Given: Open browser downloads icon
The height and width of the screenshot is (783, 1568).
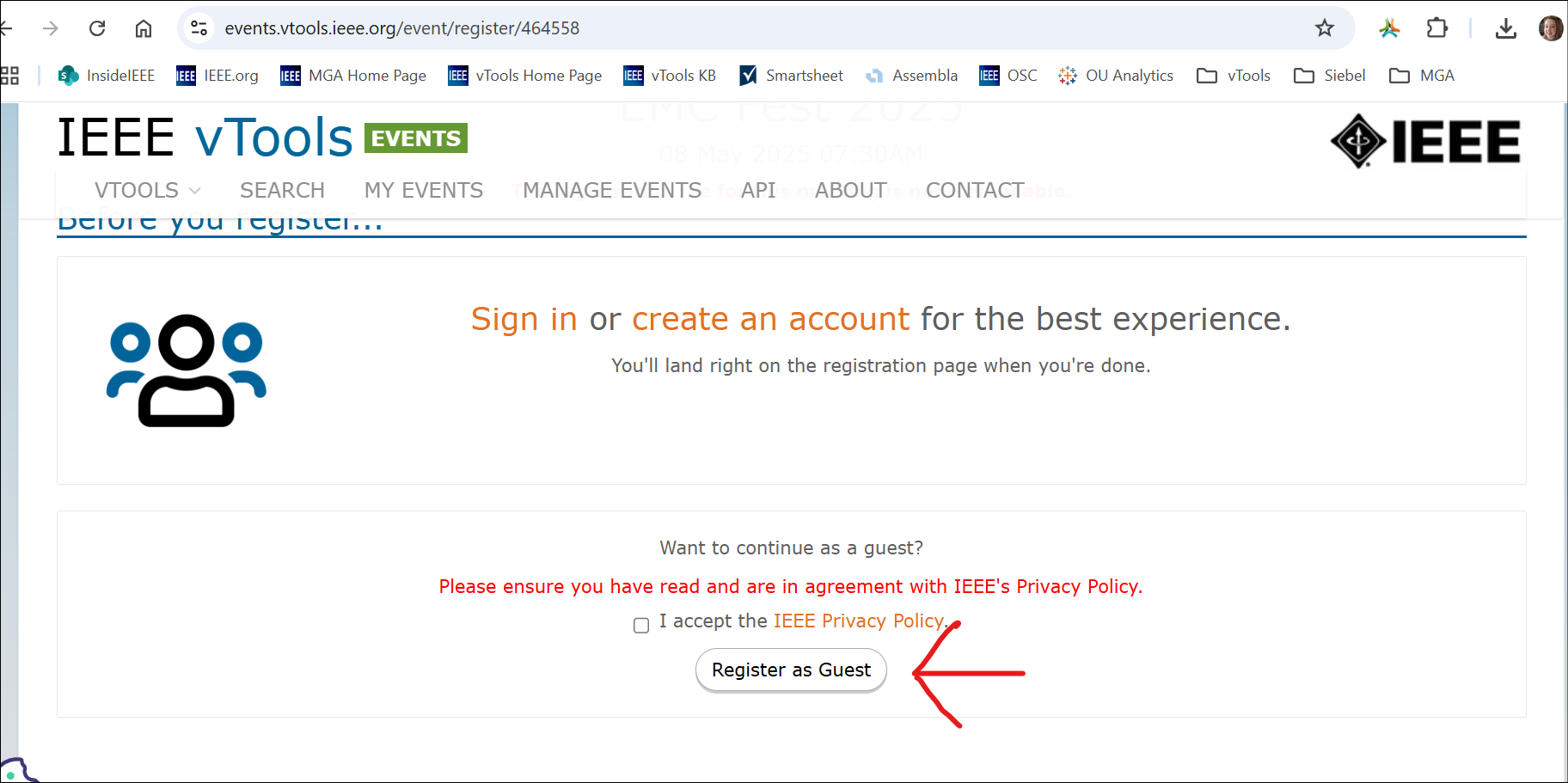Looking at the screenshot, I should [1506, 28].
